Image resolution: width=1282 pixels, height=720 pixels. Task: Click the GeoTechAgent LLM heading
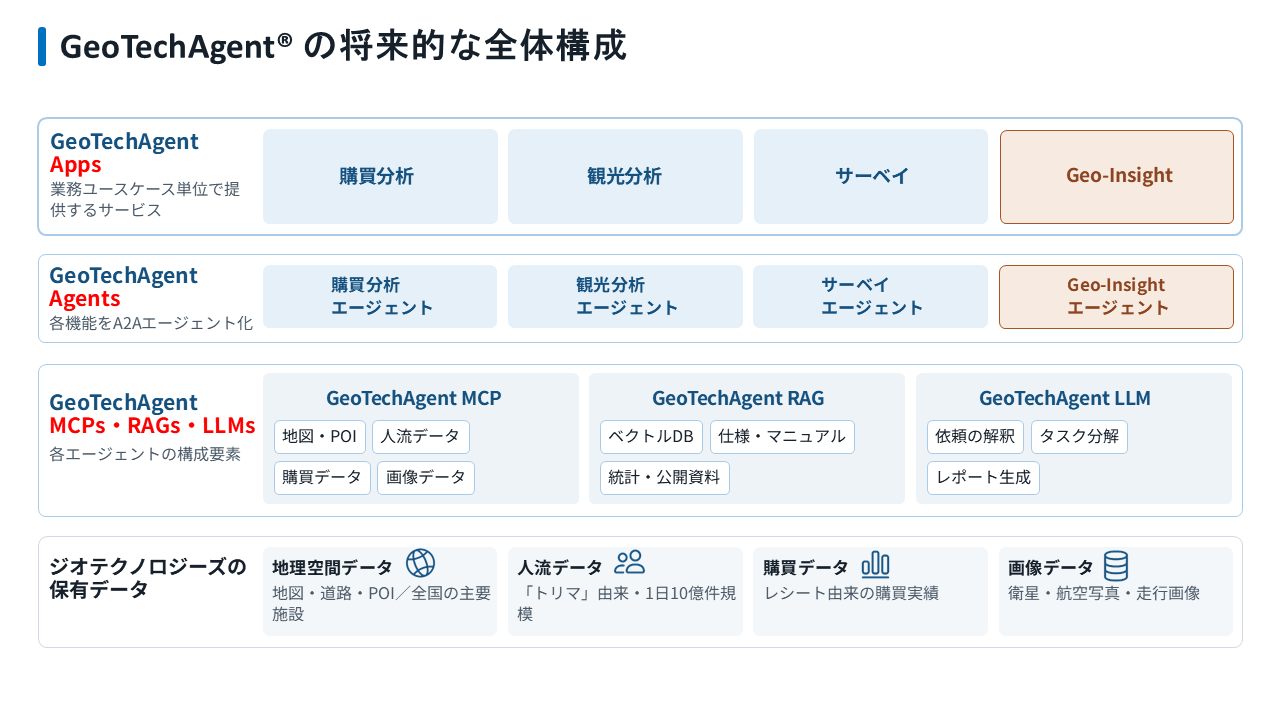1065,398
